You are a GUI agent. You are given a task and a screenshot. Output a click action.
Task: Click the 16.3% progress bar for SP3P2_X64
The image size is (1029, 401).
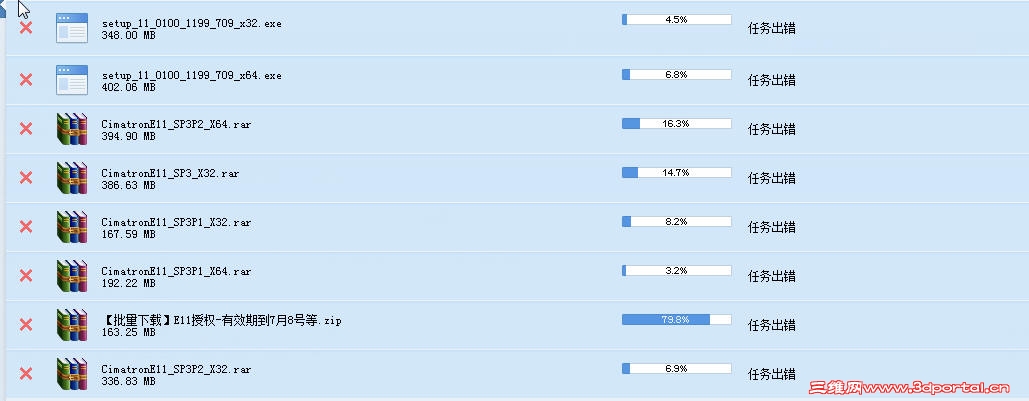(676, 124)
